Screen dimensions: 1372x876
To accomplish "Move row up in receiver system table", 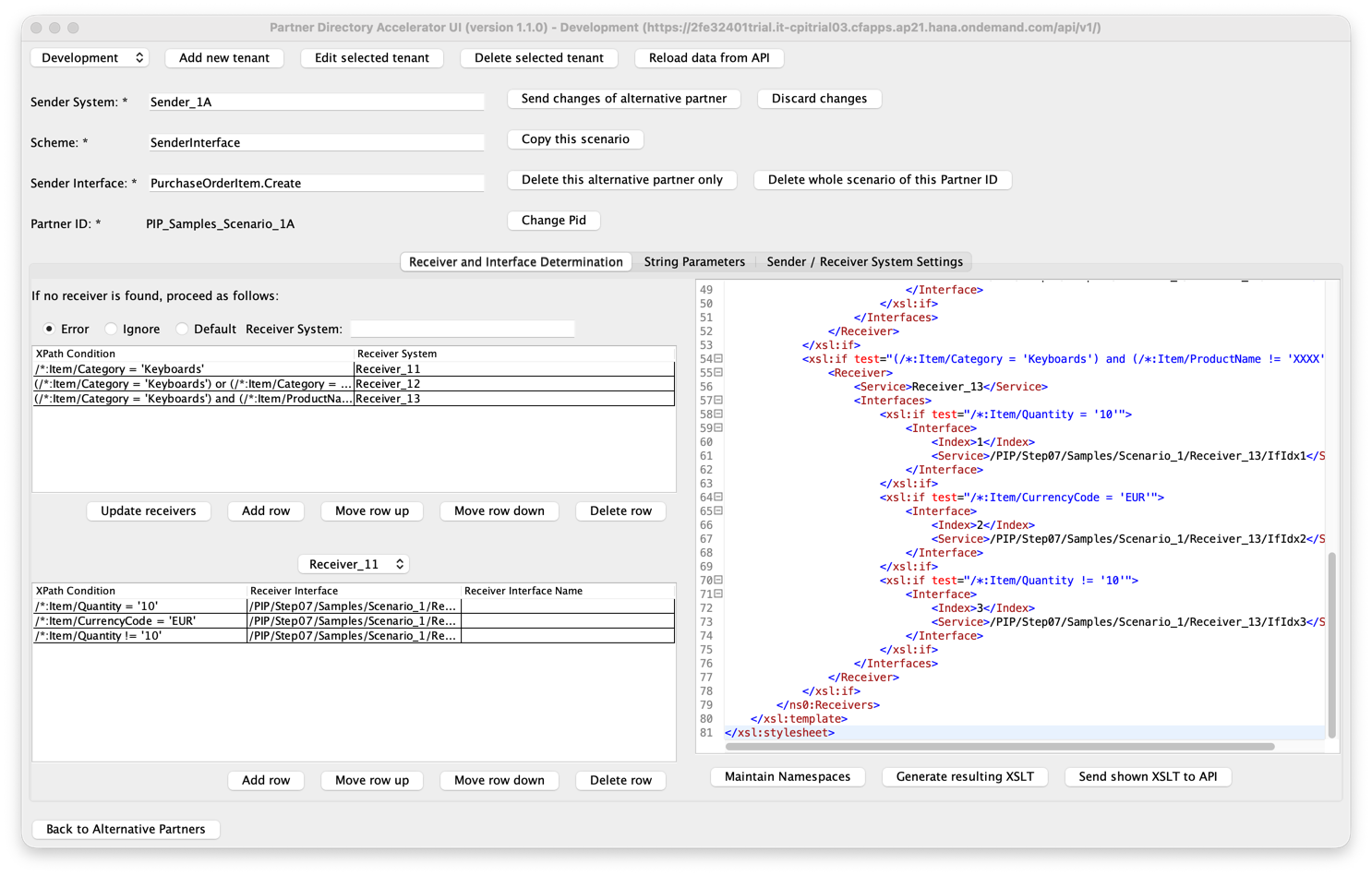I will (x=372, y=511).
